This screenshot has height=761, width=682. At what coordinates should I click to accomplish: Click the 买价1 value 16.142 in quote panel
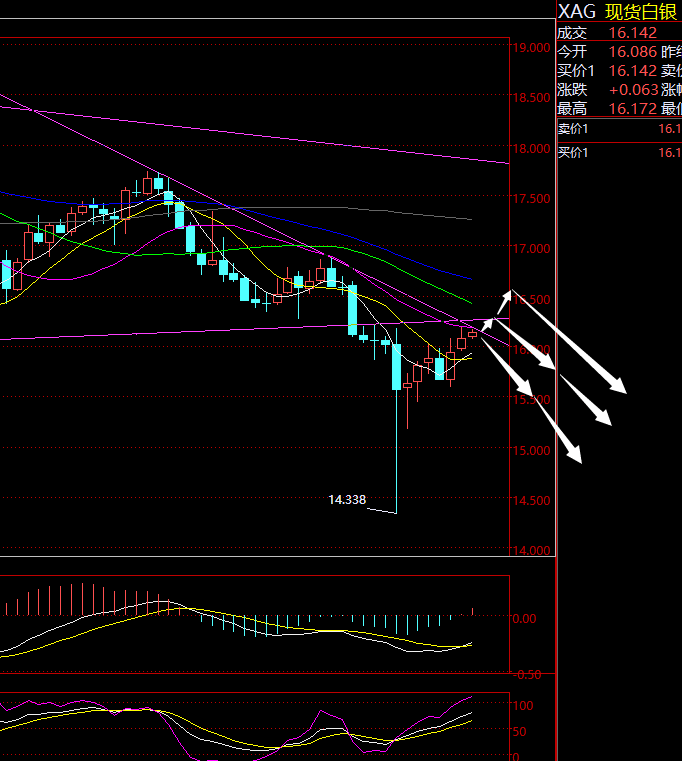click(632, 70)
